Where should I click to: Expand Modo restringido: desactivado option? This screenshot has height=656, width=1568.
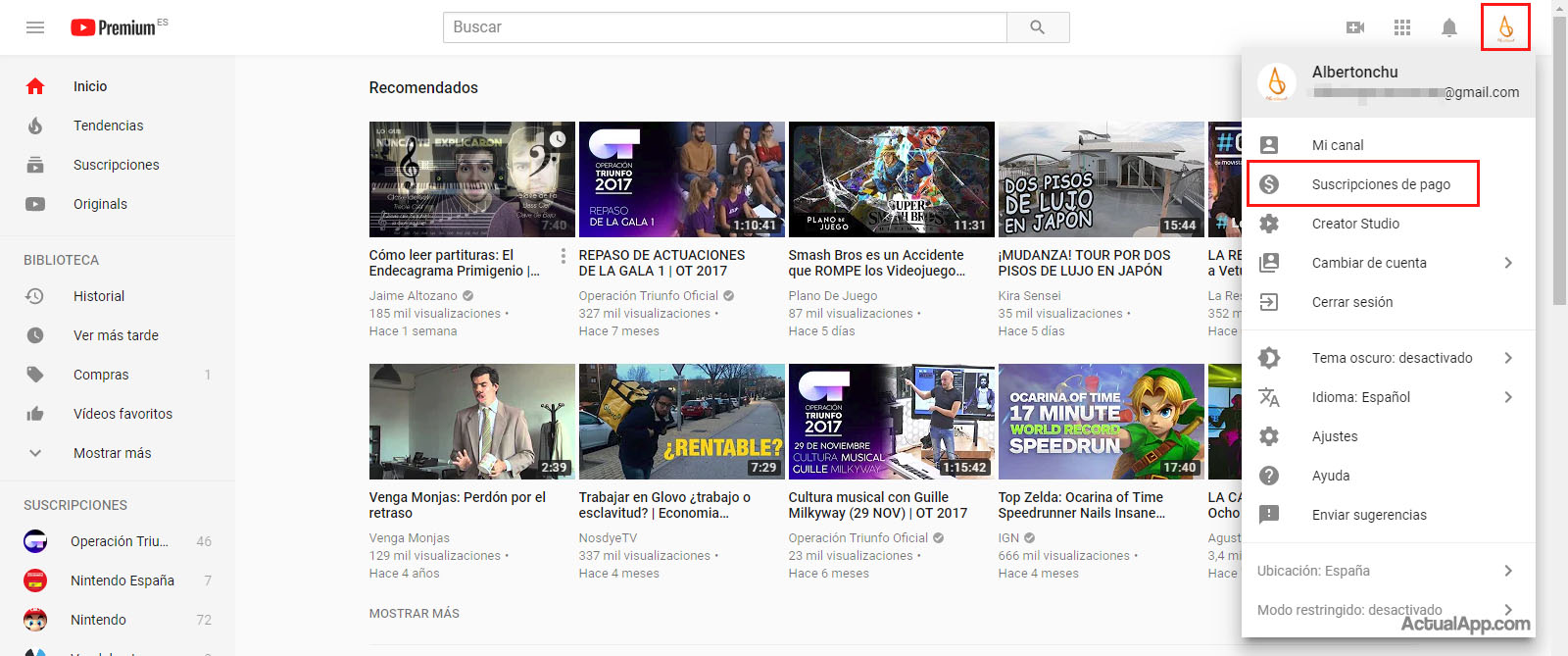click(x=1389, y=610)
